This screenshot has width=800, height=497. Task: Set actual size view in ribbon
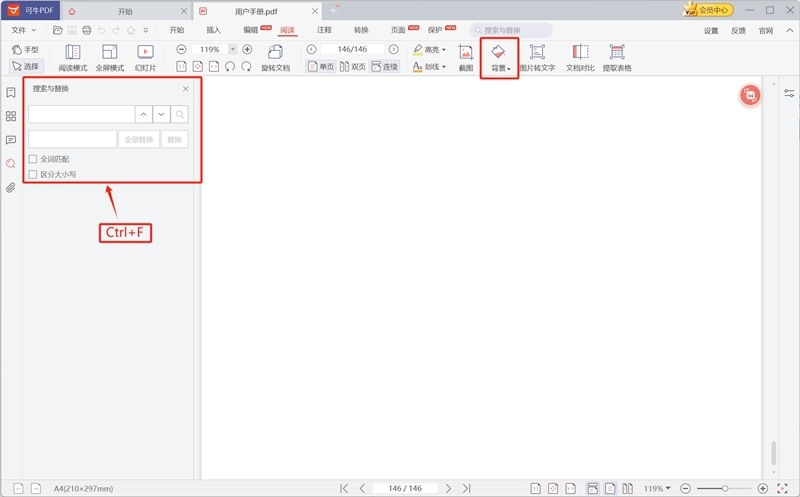coord(181,66)
